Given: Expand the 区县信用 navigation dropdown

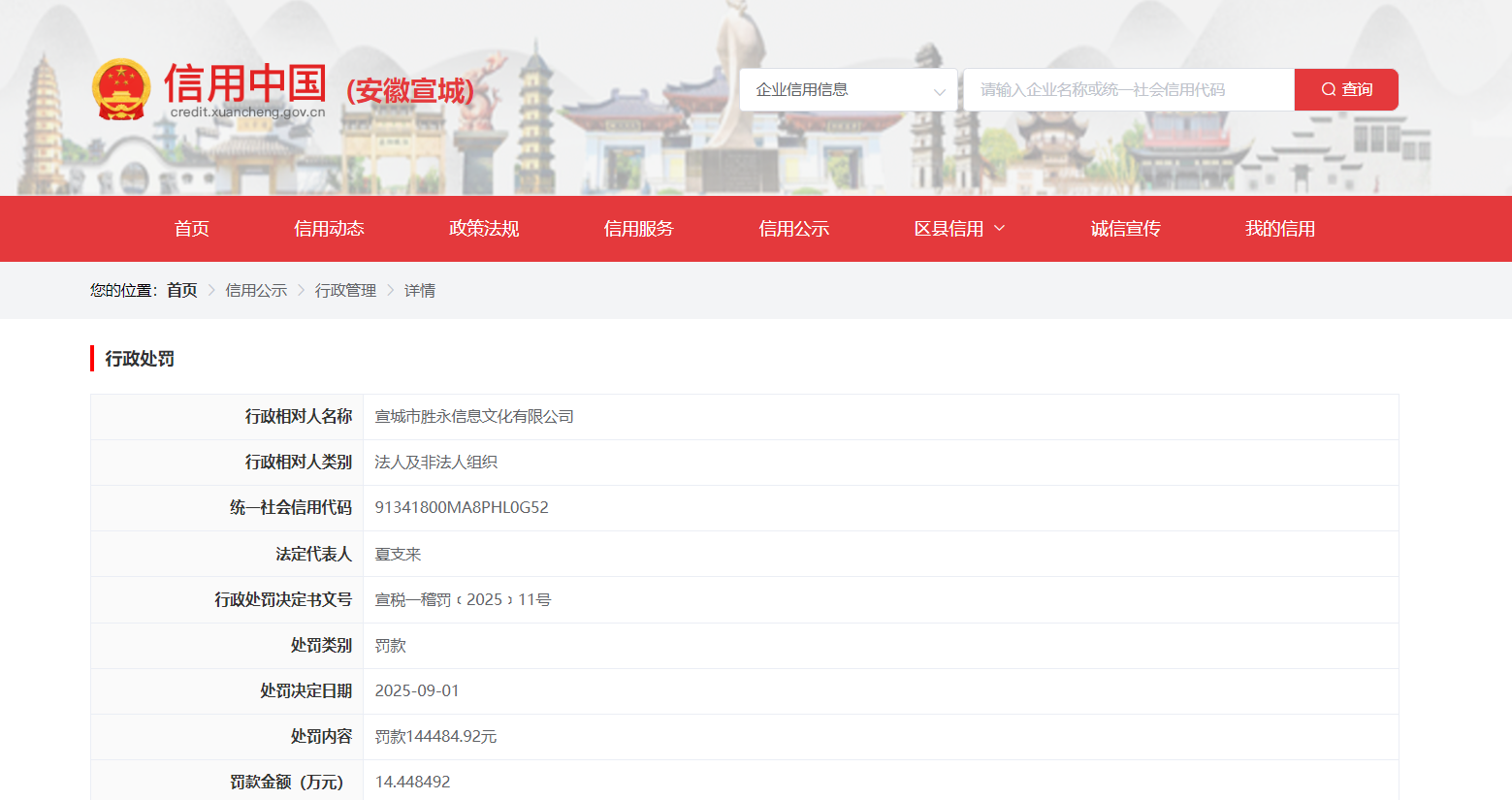Looking at the screenshot, I should click(x=959, y=229).
